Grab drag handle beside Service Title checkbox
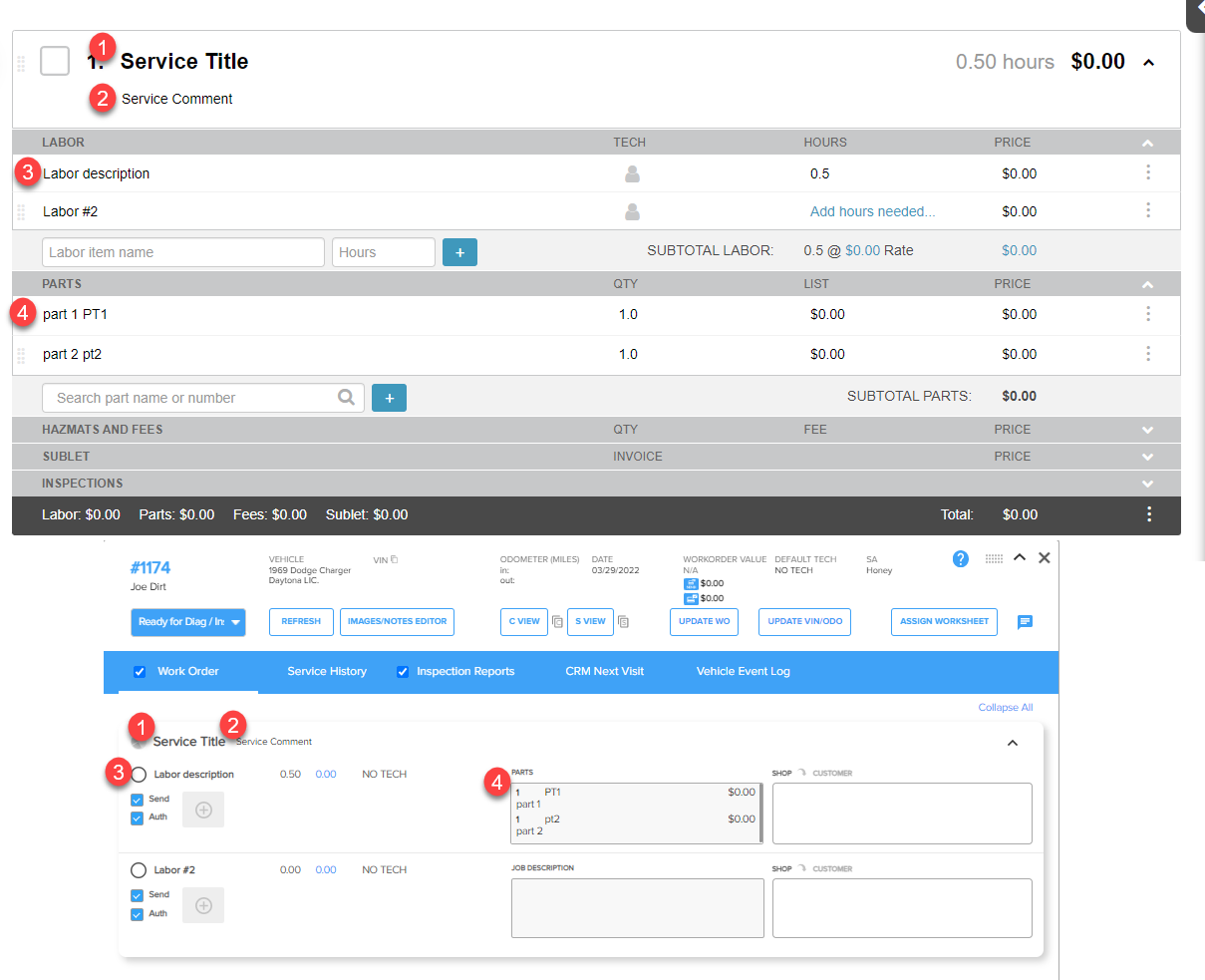1205x980 pixels. point(21,63)
